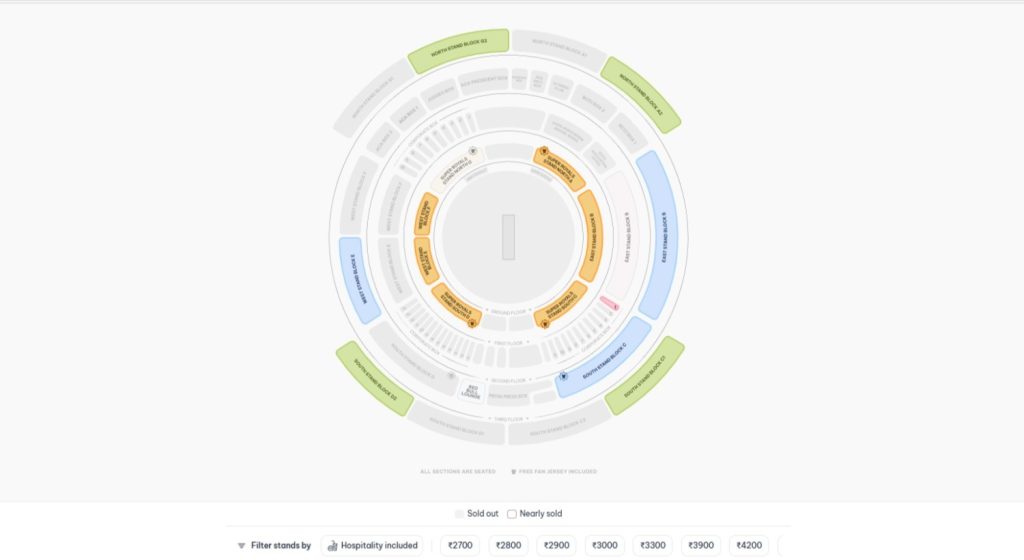Click jersey icon on Super Royals Stand North D
The width and height of the screenshot is (1024, 560).
click(x=473, y=152)
